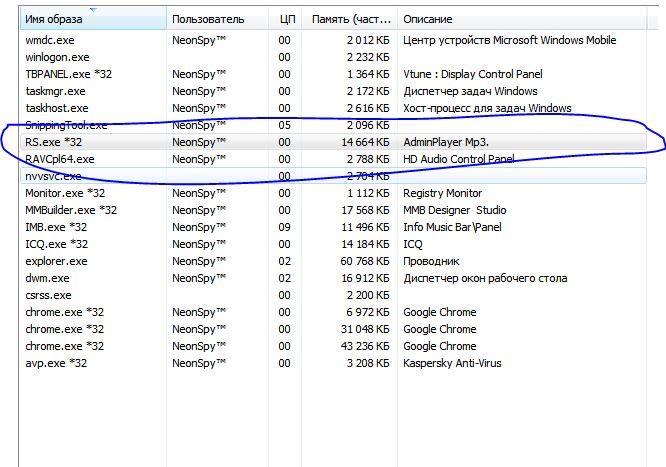Click the MMB Designer Studio description
The image size is (666, 467).
(454, 210)
